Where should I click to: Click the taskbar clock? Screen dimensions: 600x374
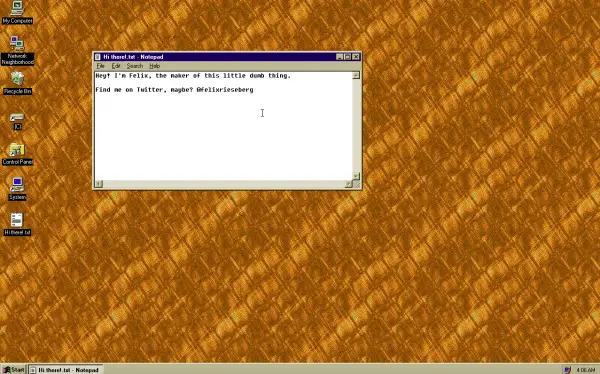pyautogui.click(x=585, y=370)
